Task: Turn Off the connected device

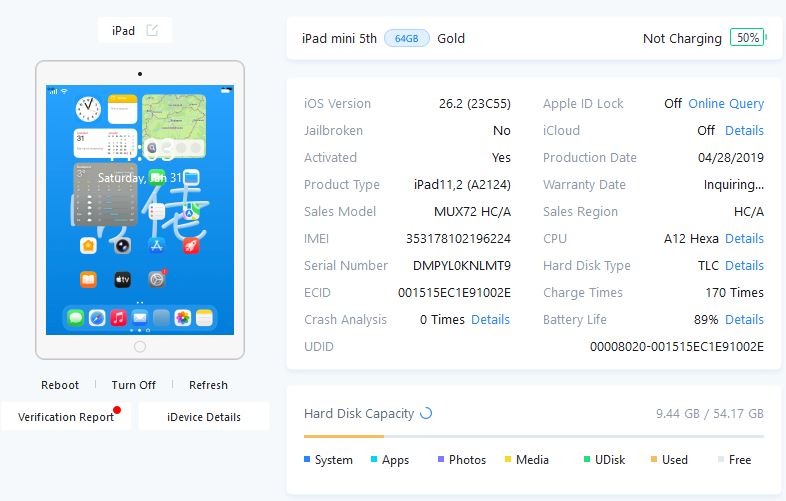Action: (133, 385)
